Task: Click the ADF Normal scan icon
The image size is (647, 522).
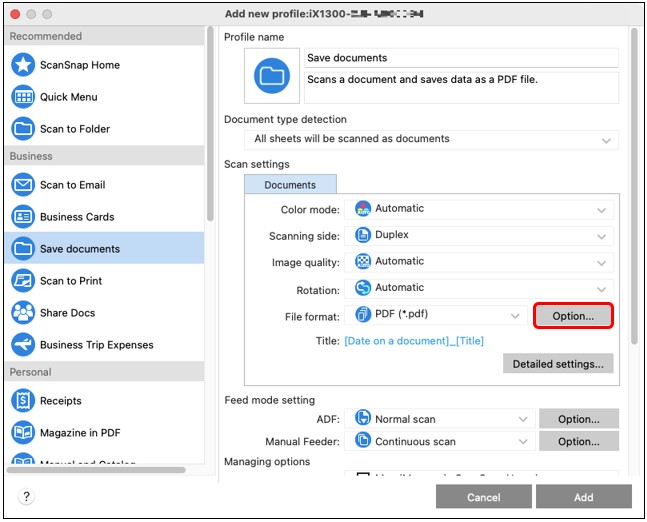Action: 363,418
